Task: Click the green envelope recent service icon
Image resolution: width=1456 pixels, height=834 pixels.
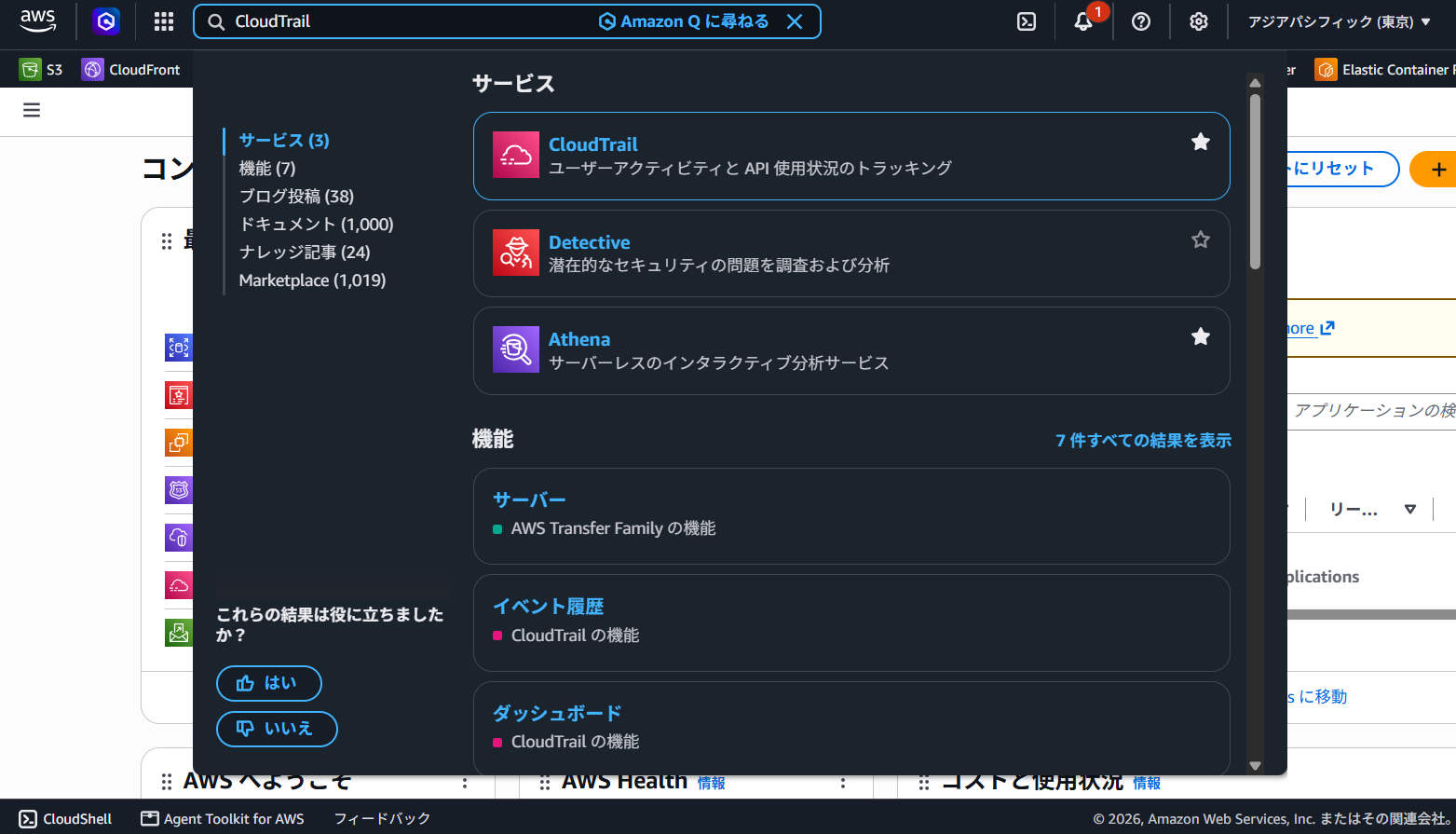Action: coord(179,633)
